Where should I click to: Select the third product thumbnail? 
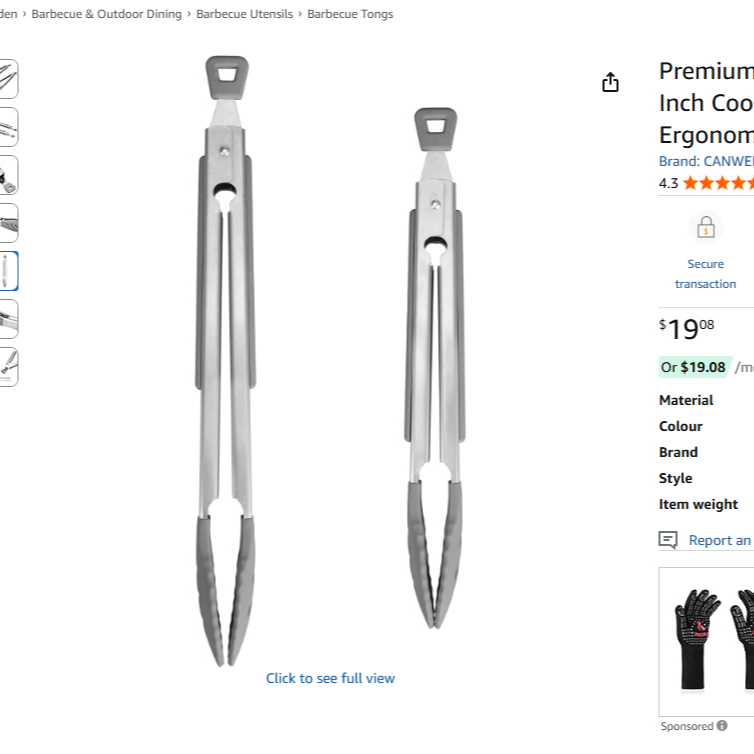click(7, 175)
